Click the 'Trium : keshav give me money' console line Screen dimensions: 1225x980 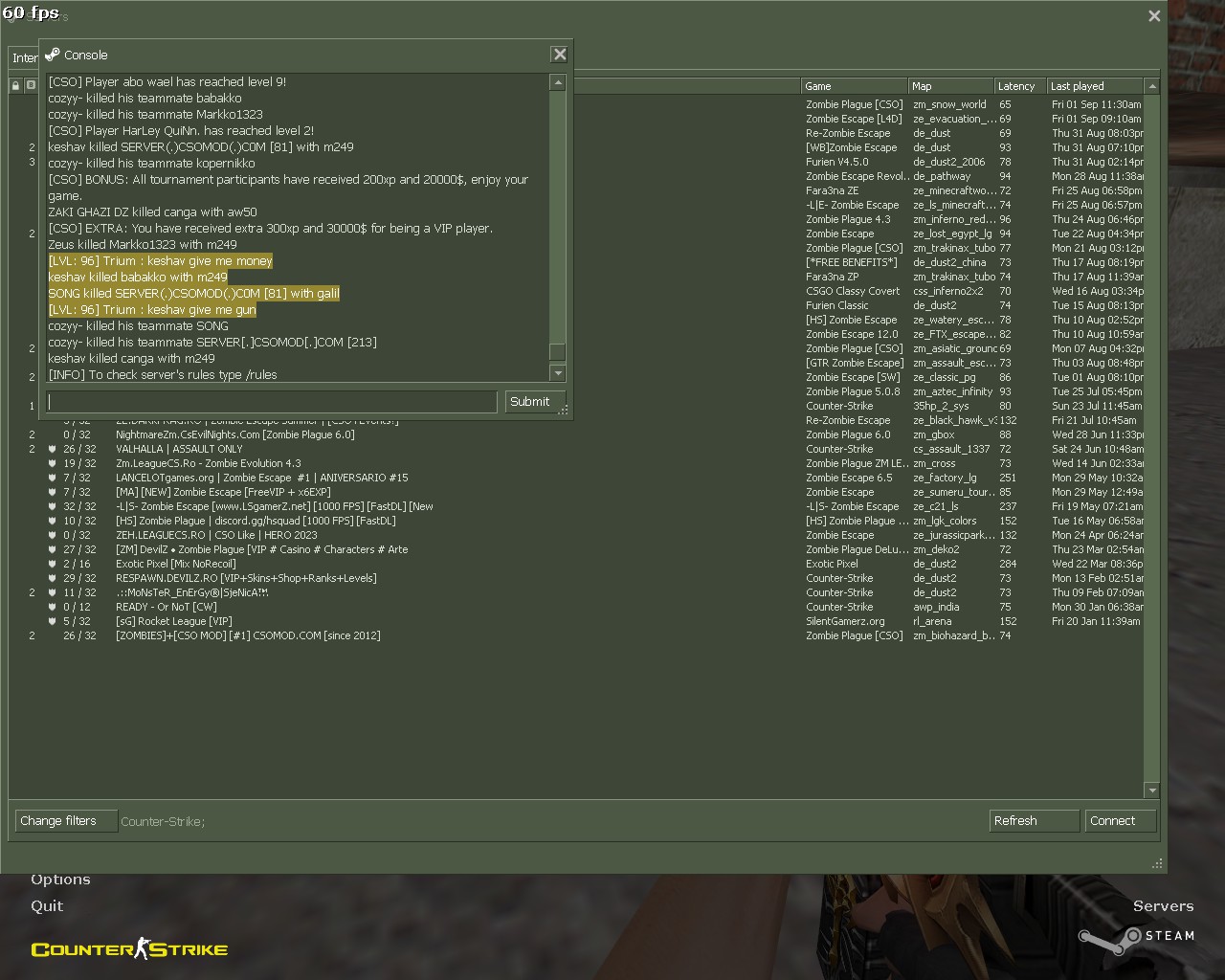tap(161, 261)
